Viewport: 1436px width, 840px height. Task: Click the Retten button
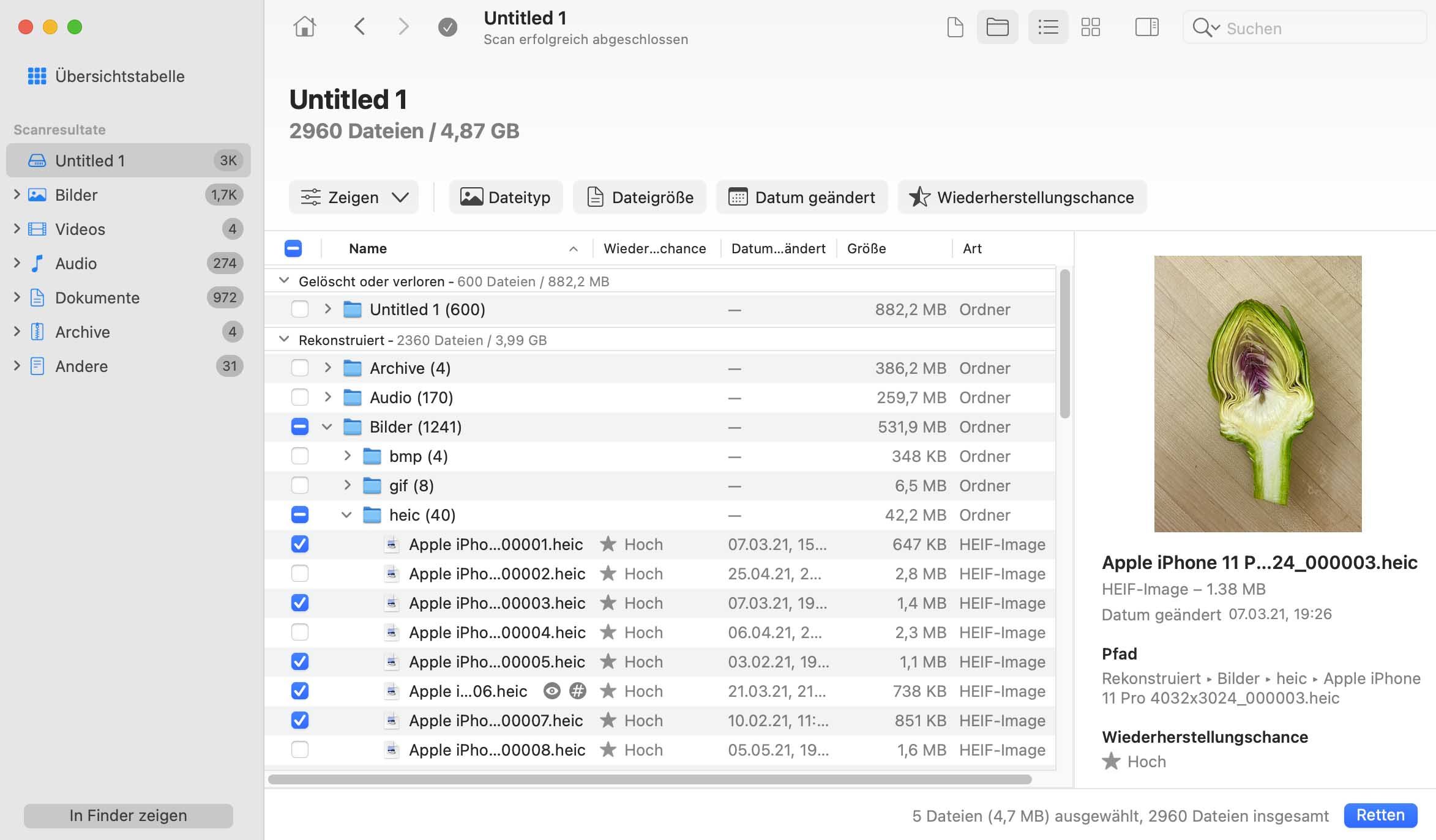[x=1380, y=816]
